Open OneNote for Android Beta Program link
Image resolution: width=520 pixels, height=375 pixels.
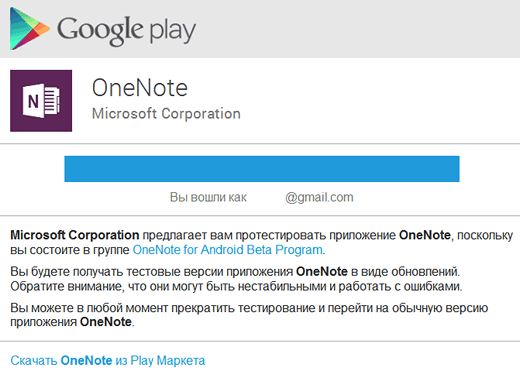[228, 250]
